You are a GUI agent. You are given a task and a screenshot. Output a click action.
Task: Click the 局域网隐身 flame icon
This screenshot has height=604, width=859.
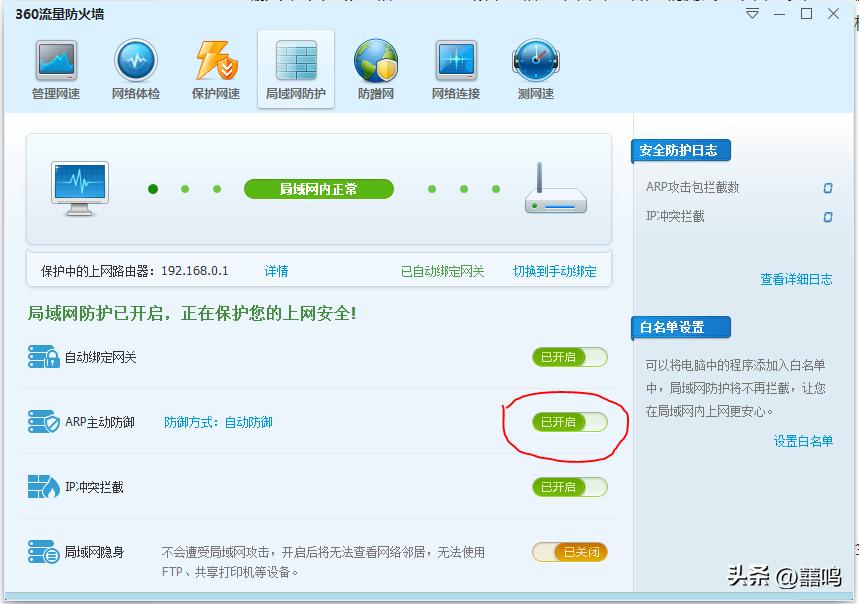click(42, 552)
